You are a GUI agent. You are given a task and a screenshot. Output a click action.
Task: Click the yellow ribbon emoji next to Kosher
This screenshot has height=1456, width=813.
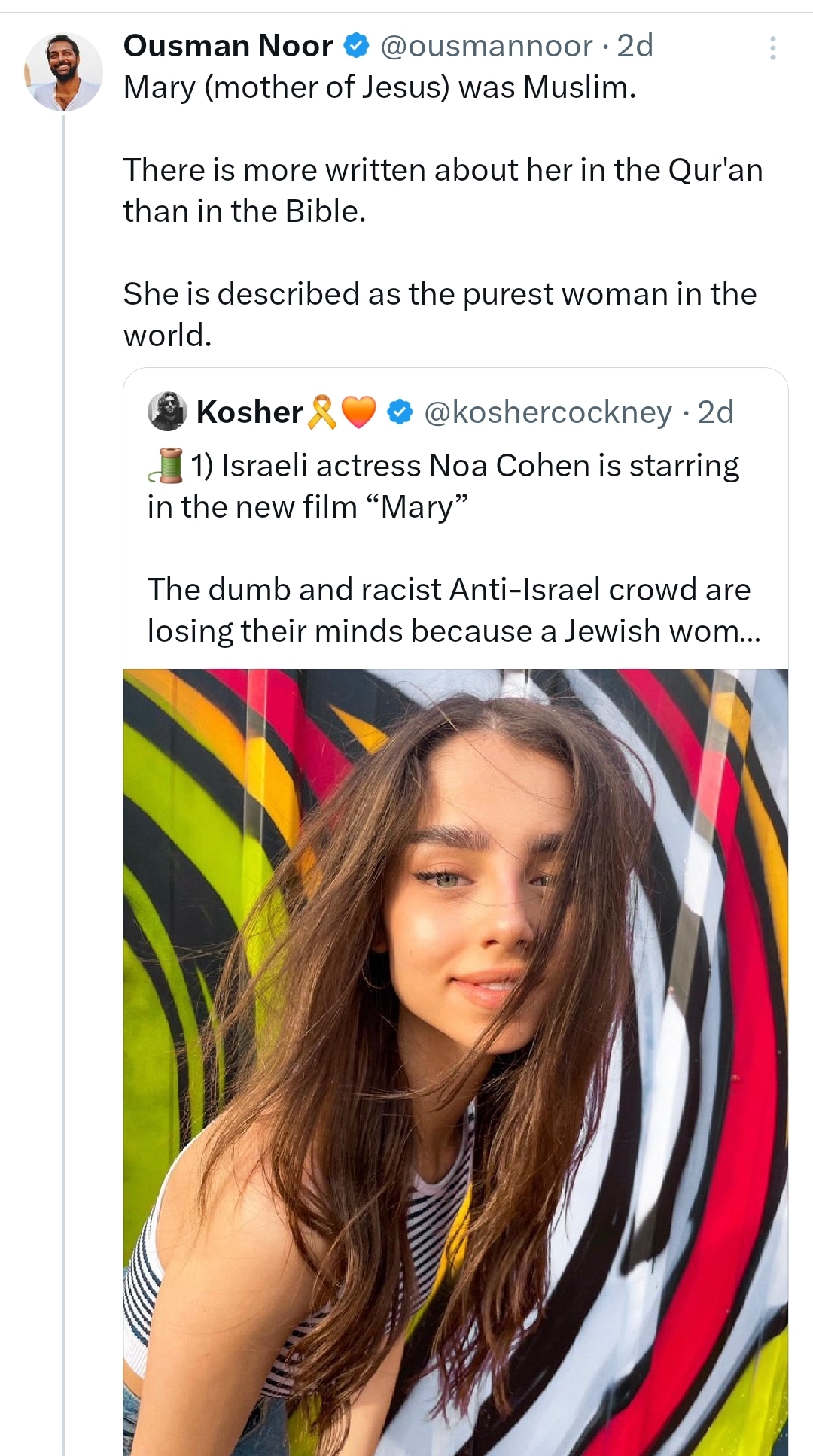click(322, 412)
